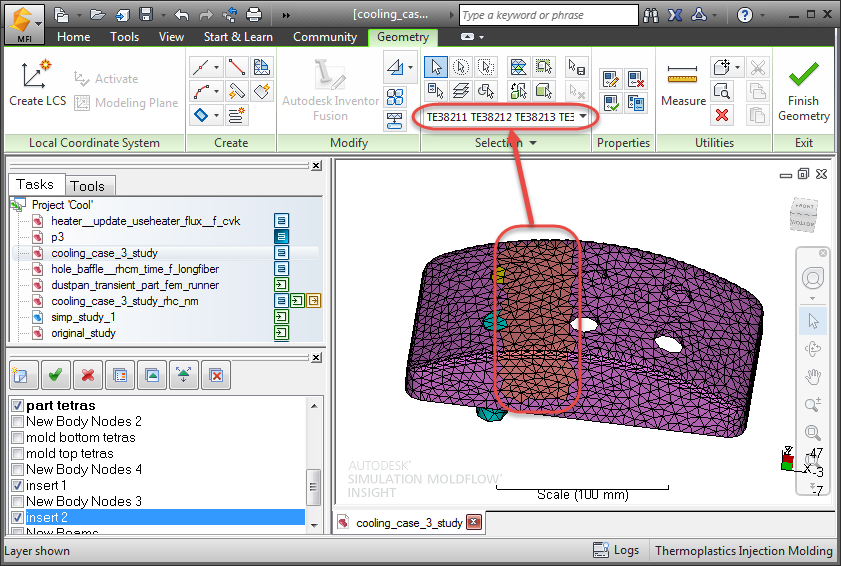Click the Thermoplastics Injection Molding status label
This screenshot has width=841, height=566.
click(x=743, y=550)
